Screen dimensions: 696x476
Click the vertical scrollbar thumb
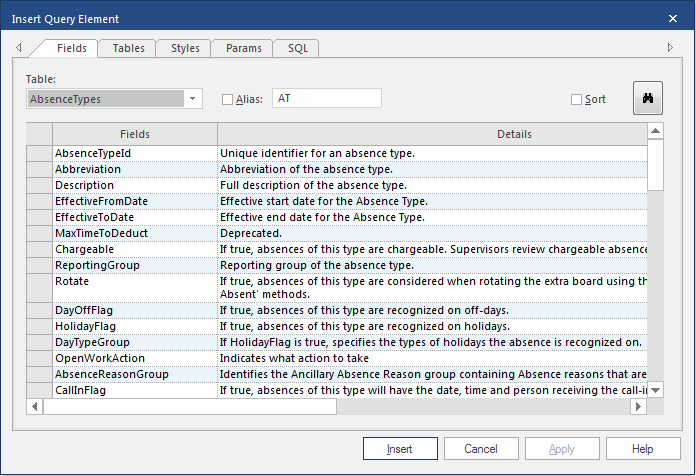click(x=655, y=165)
